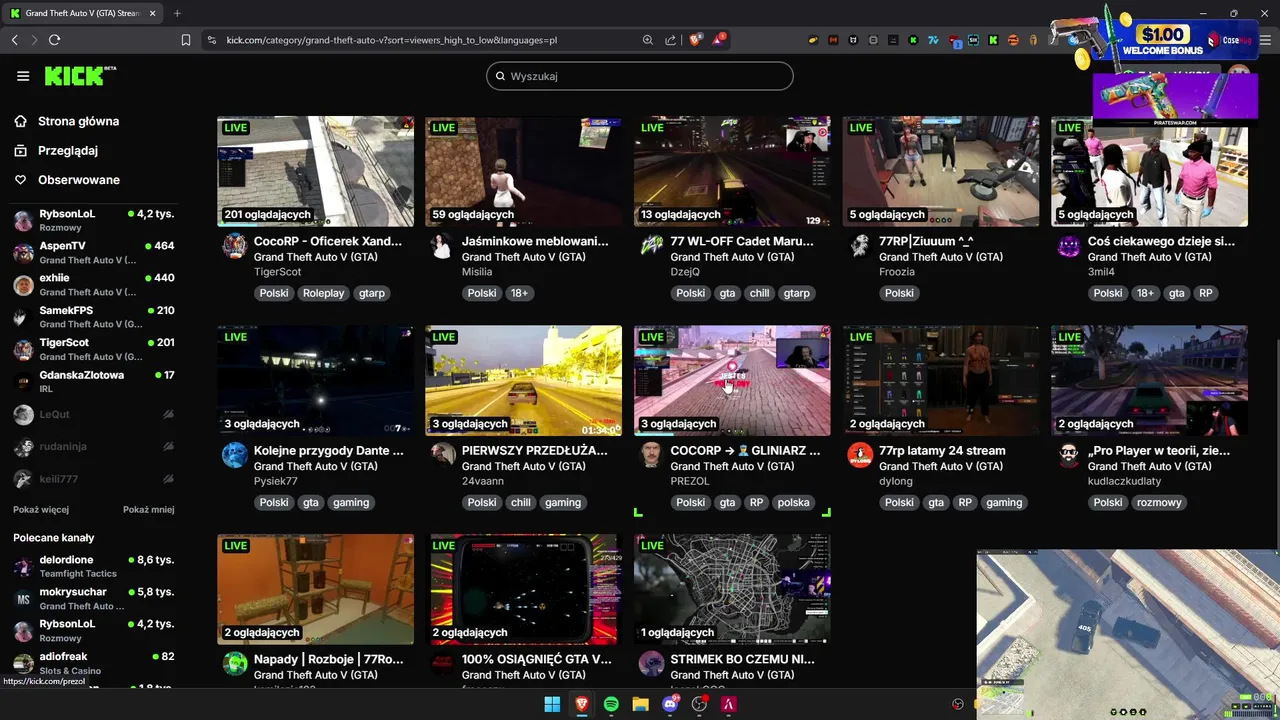
Task: Open OBS Studio from the taskbar
Action: point(700,704)
